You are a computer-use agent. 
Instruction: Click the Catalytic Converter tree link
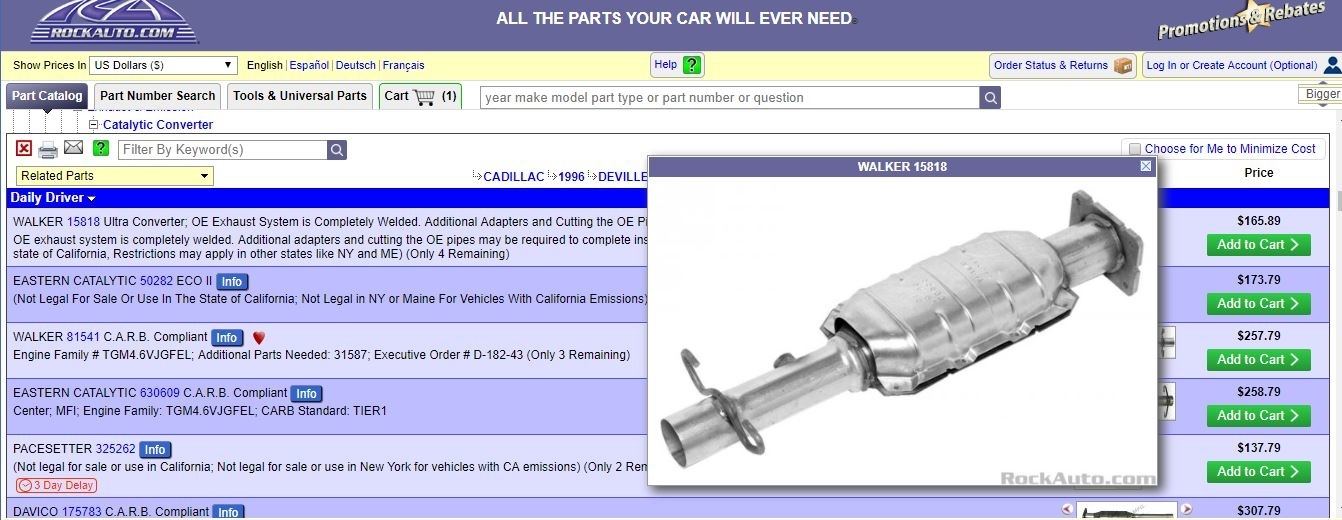158,125
